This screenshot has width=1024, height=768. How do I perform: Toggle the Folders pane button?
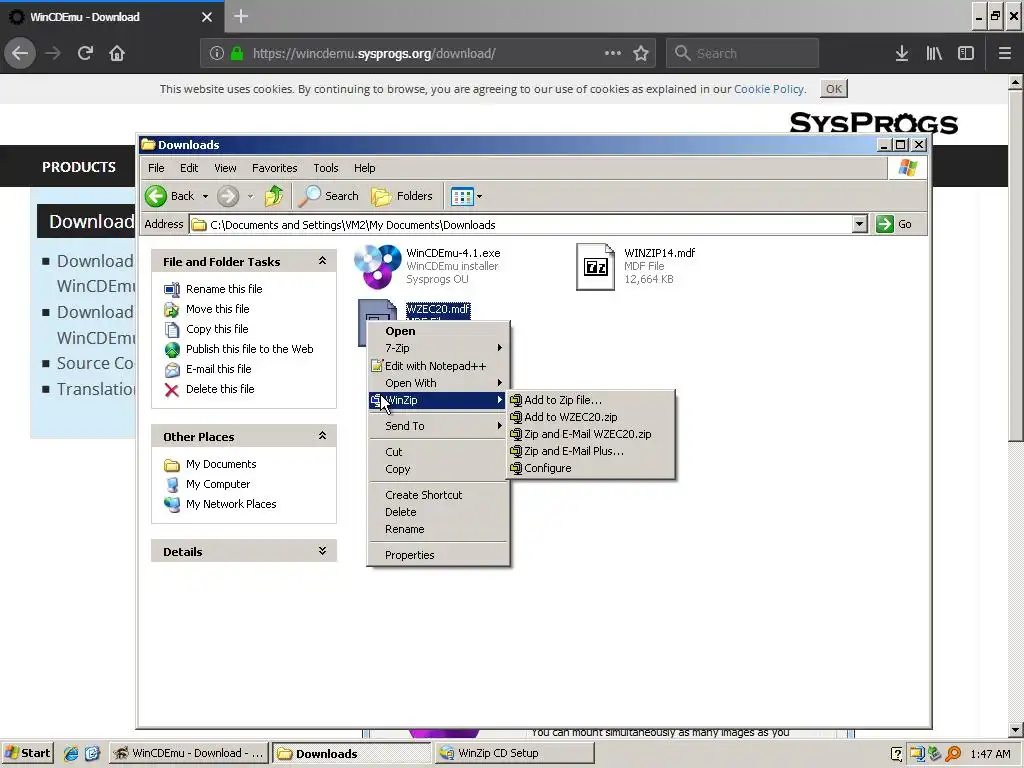click(402, 196)
